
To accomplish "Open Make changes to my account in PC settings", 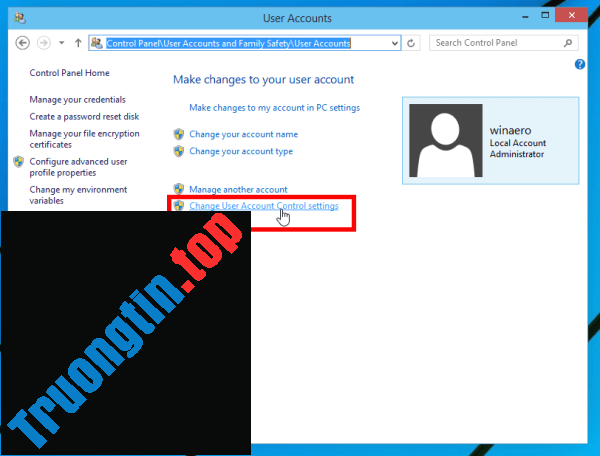I will 274,107.
